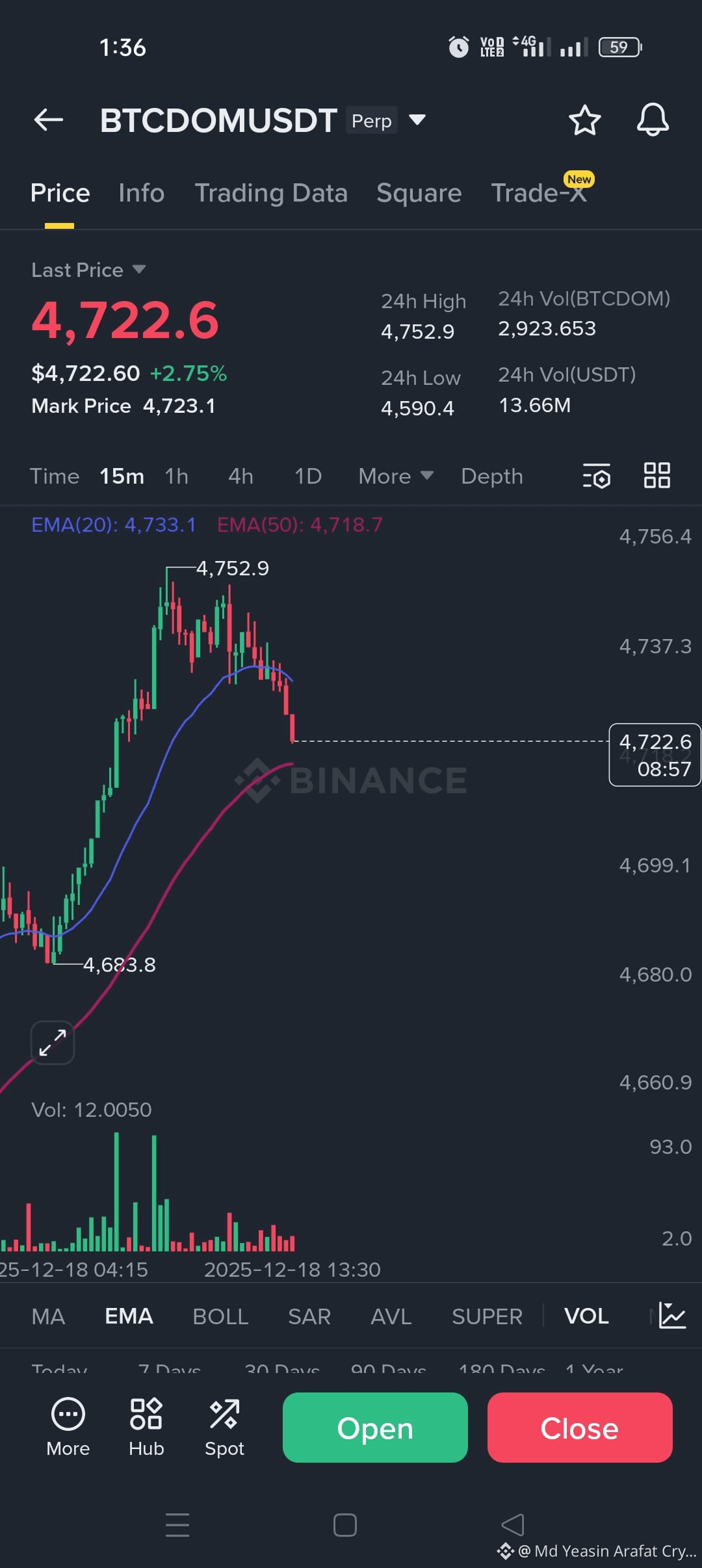Tap the Vol: 12.0050 label
Viewport: 702px width, 1568px height.
coord(92,1110)
